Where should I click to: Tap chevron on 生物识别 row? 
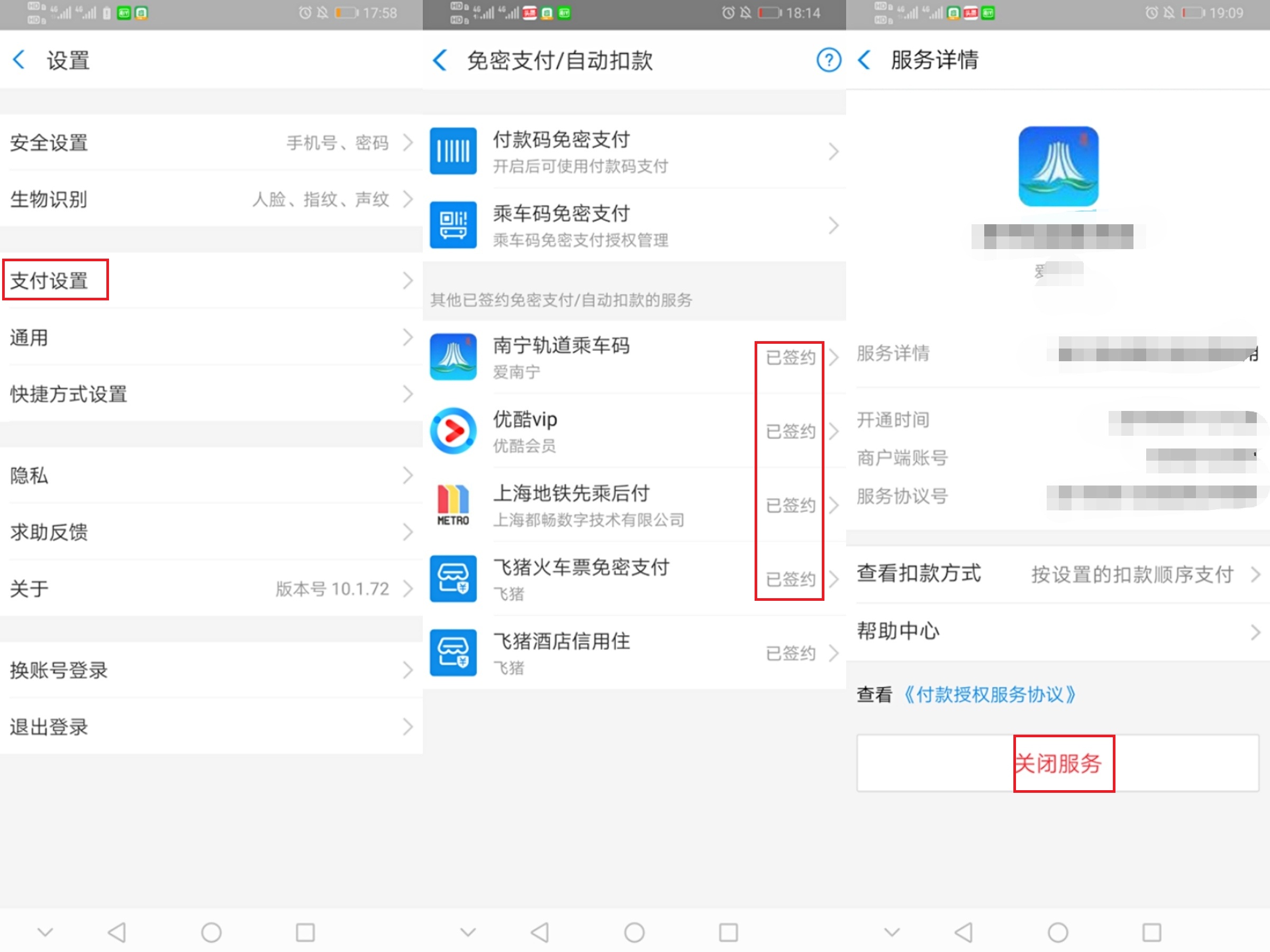(x=407, y=199)
